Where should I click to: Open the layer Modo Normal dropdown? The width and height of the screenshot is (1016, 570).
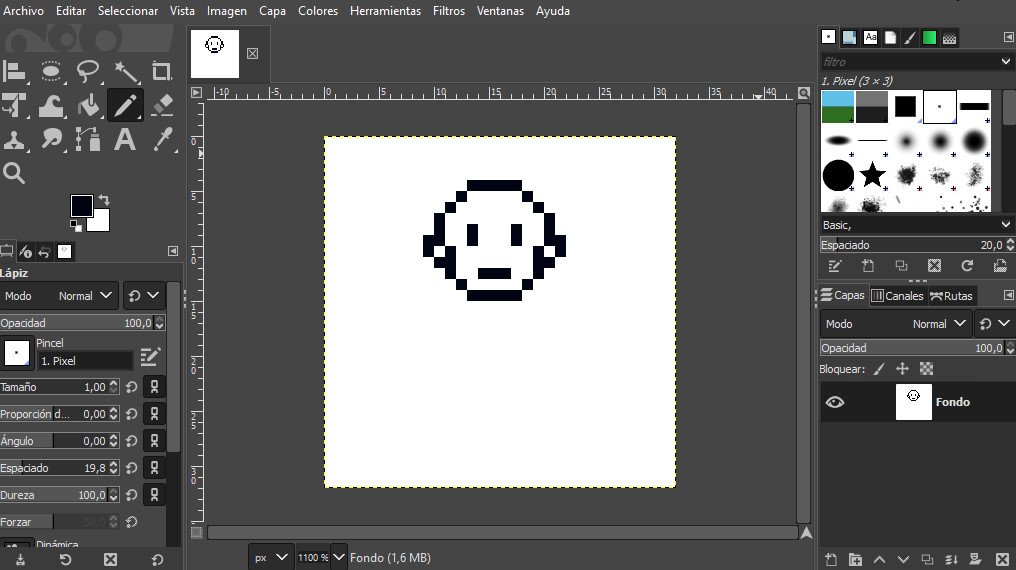click(895, 324)
